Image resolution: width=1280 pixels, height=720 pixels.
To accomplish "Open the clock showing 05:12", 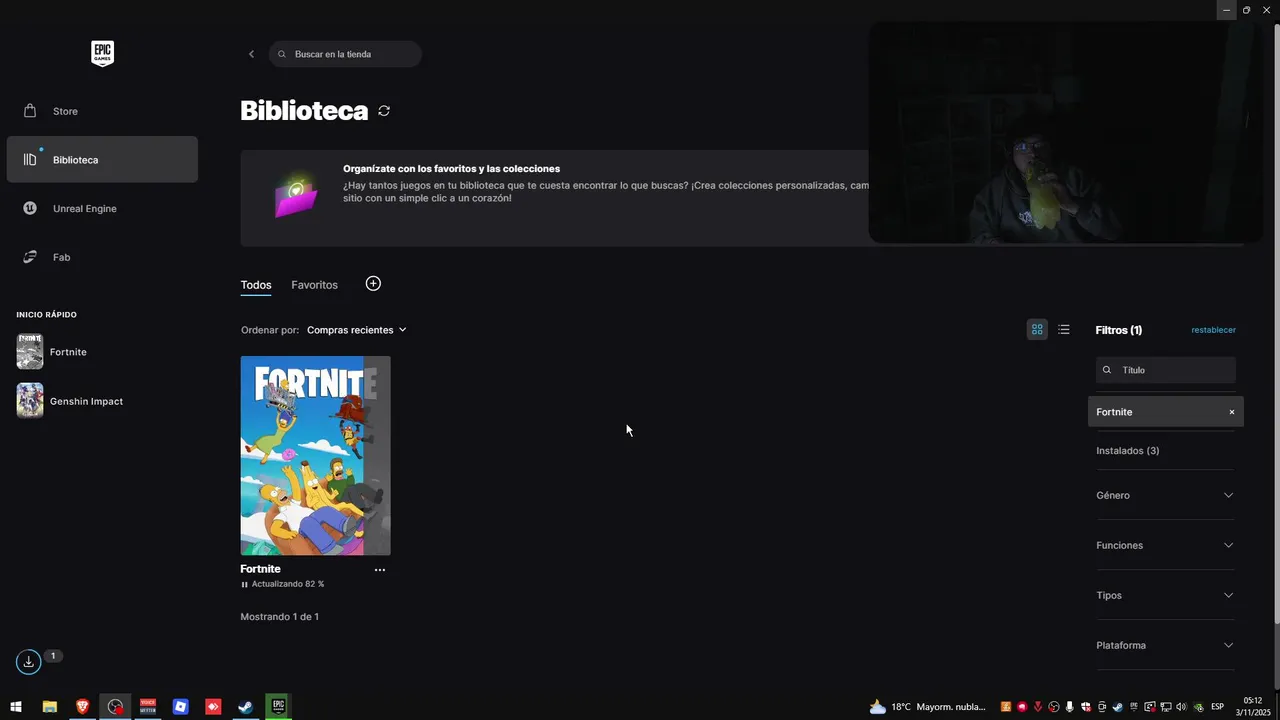I will click(1253, 707).
